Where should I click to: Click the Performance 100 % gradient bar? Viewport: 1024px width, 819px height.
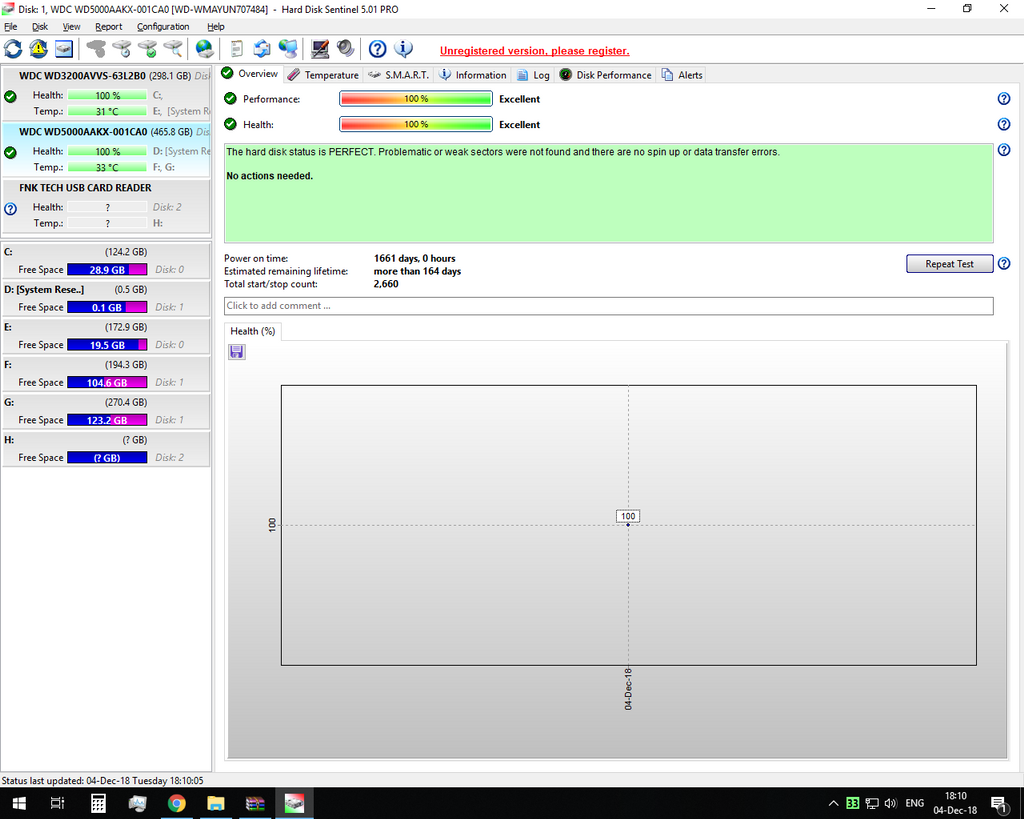tap(416, 99)
